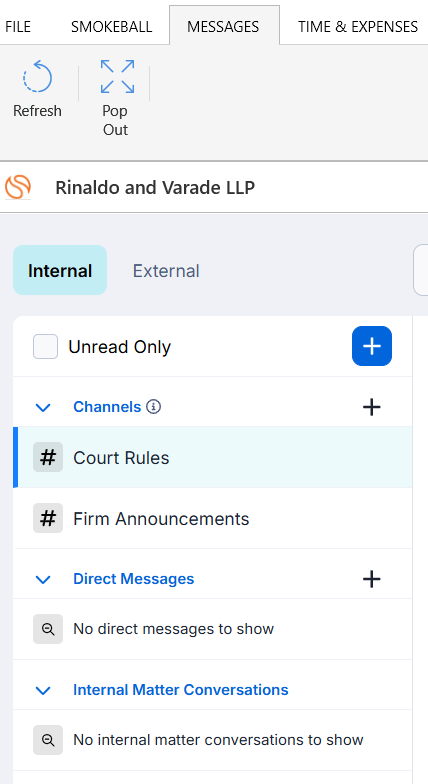Click the info icon next to Channels
Viewport: 428px width, 784px height.
click(154, 407)
